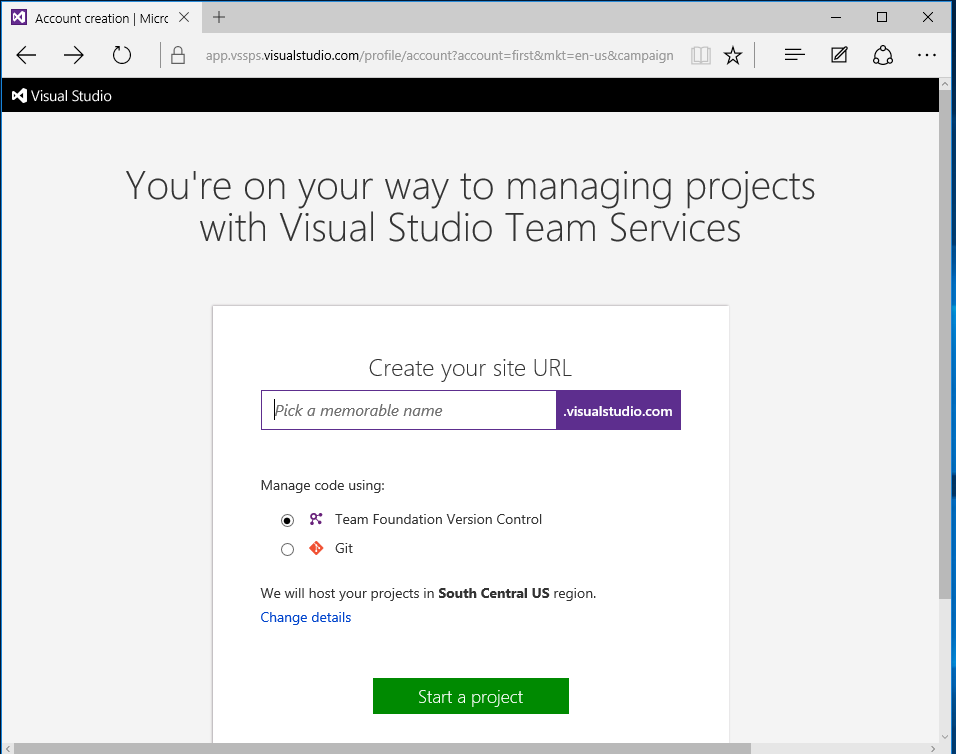Screen dimensions: 956x754
Task: Click the Visual Studio logo in the header
Action: (19, 95)
